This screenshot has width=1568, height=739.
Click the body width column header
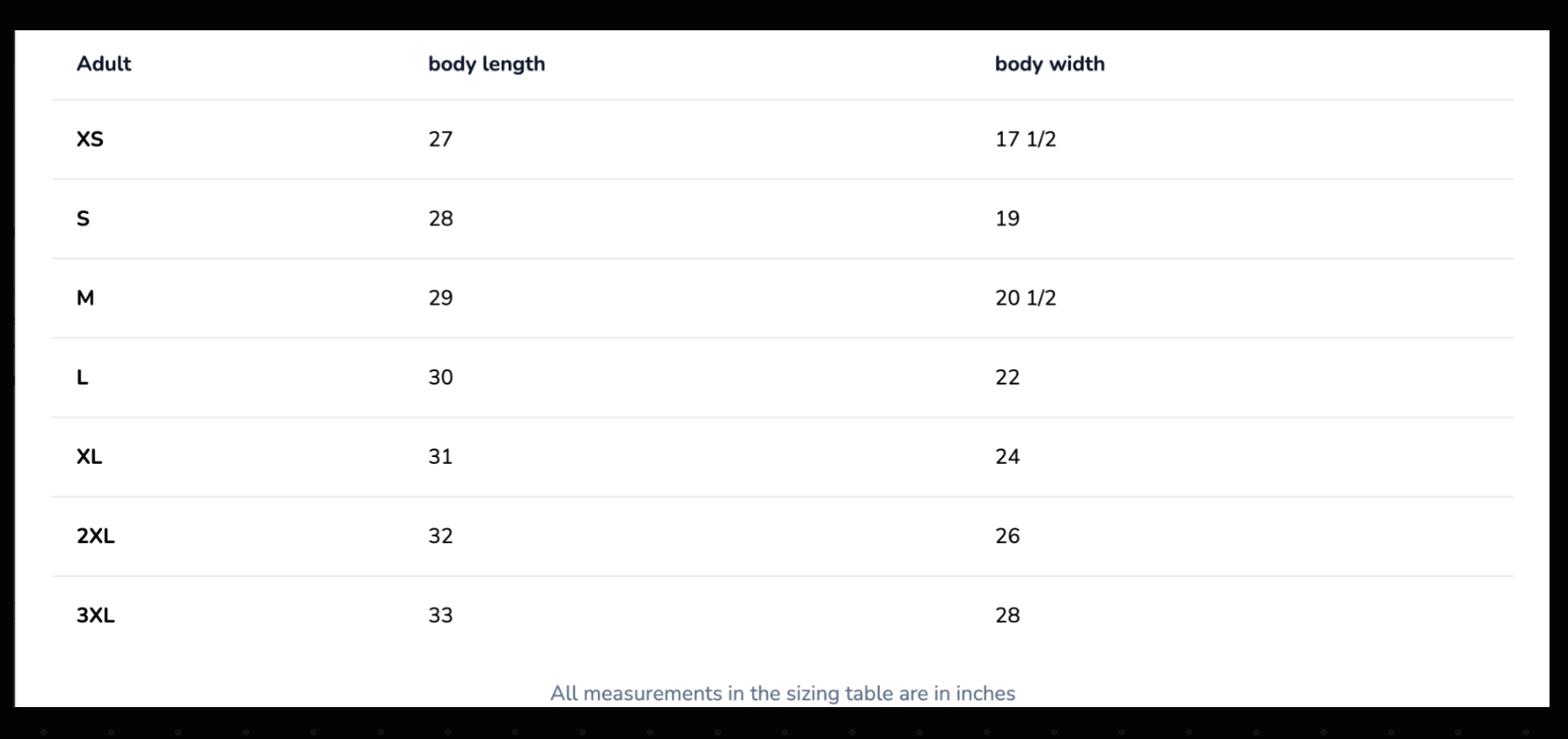(x=1049, y=64)
